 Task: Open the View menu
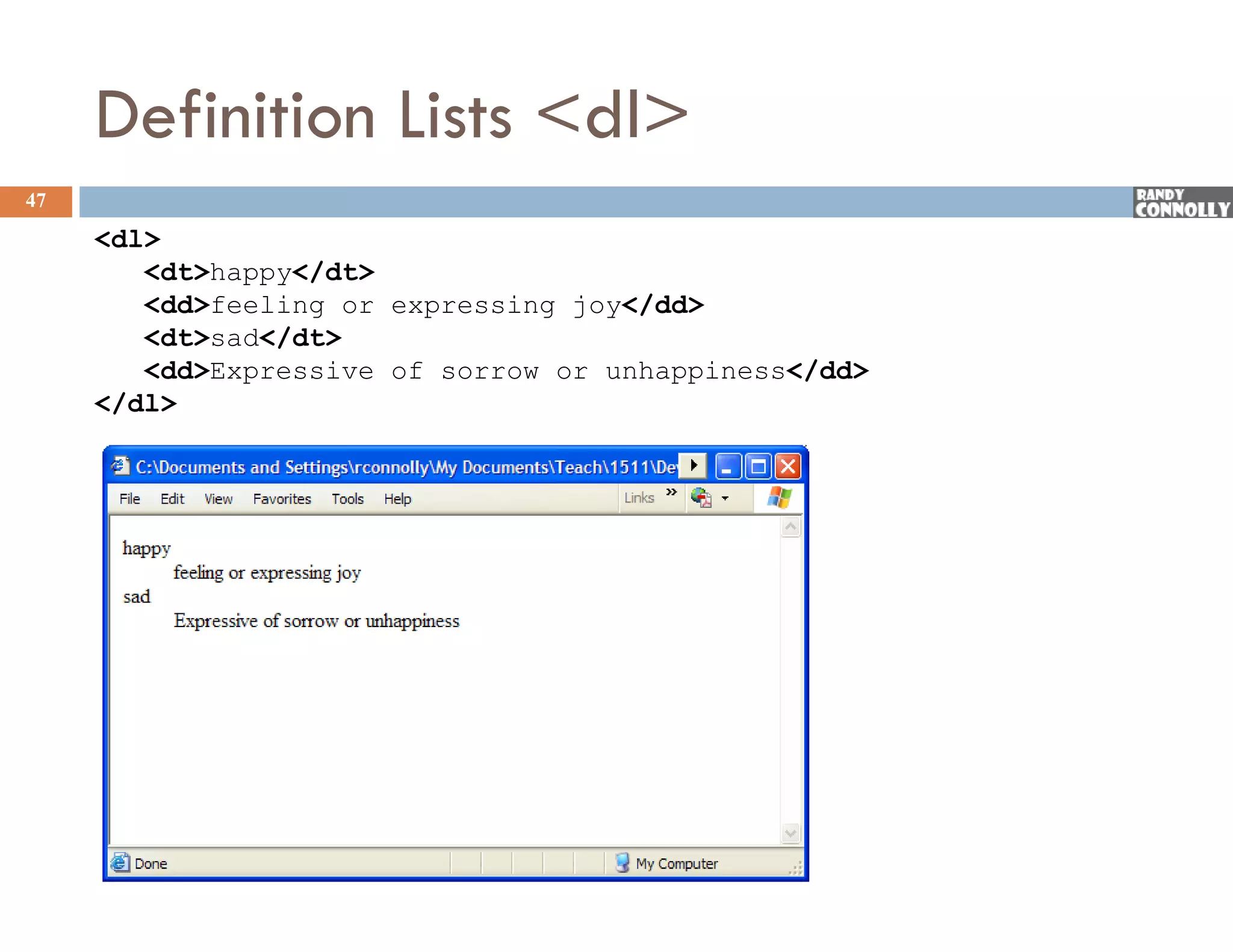(x=218, y=499)
